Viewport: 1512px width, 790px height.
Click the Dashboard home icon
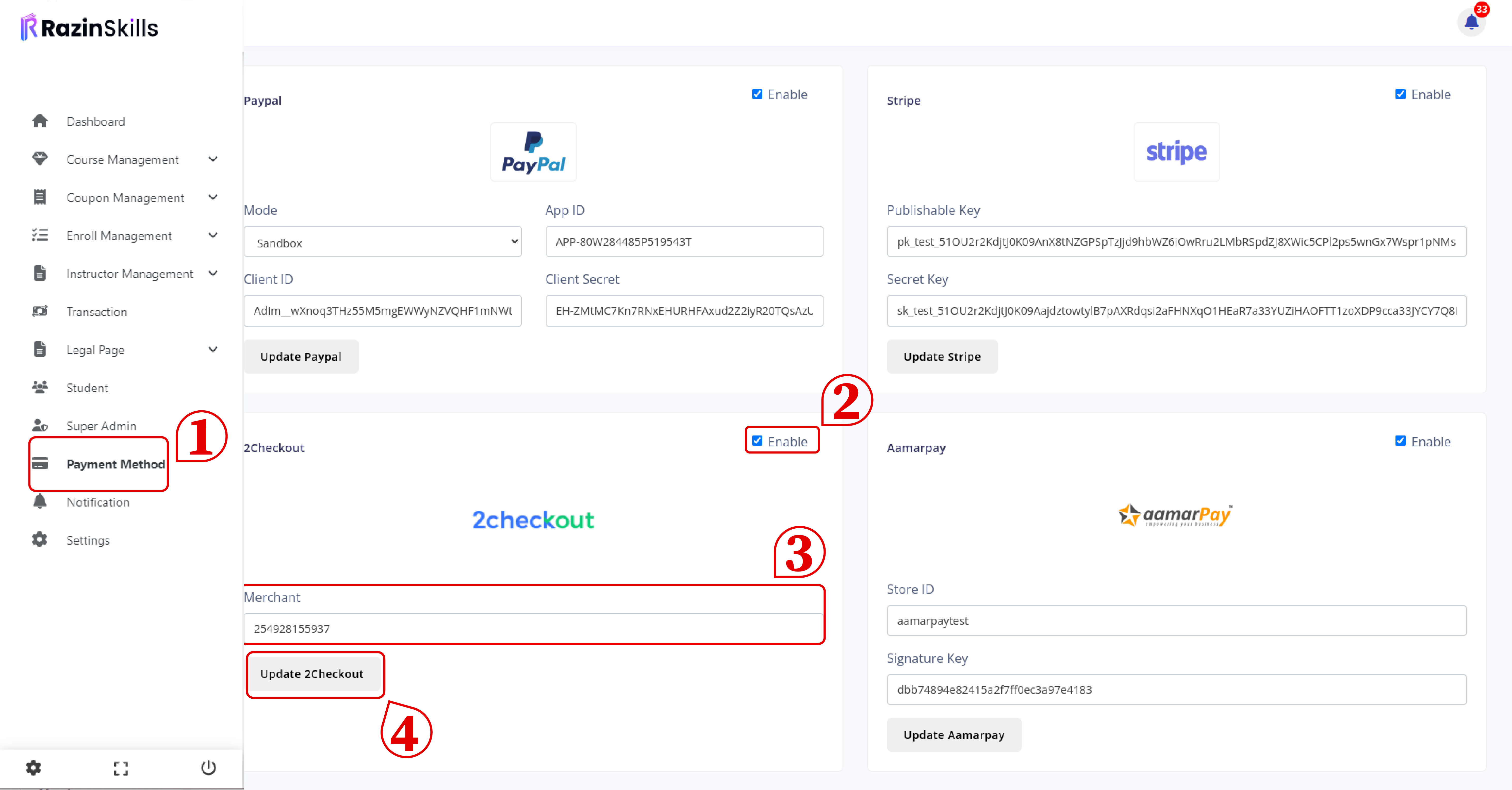(39, 121)
